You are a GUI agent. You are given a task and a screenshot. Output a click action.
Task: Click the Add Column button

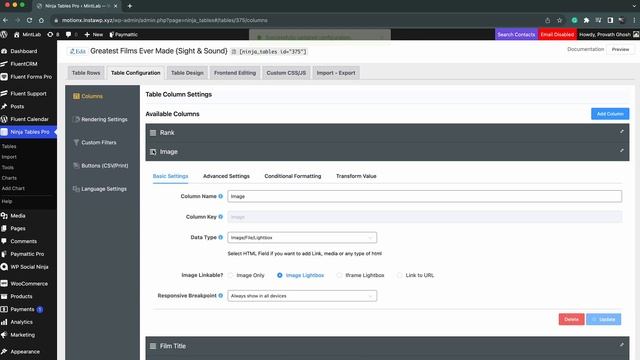(x=610, y=114)
